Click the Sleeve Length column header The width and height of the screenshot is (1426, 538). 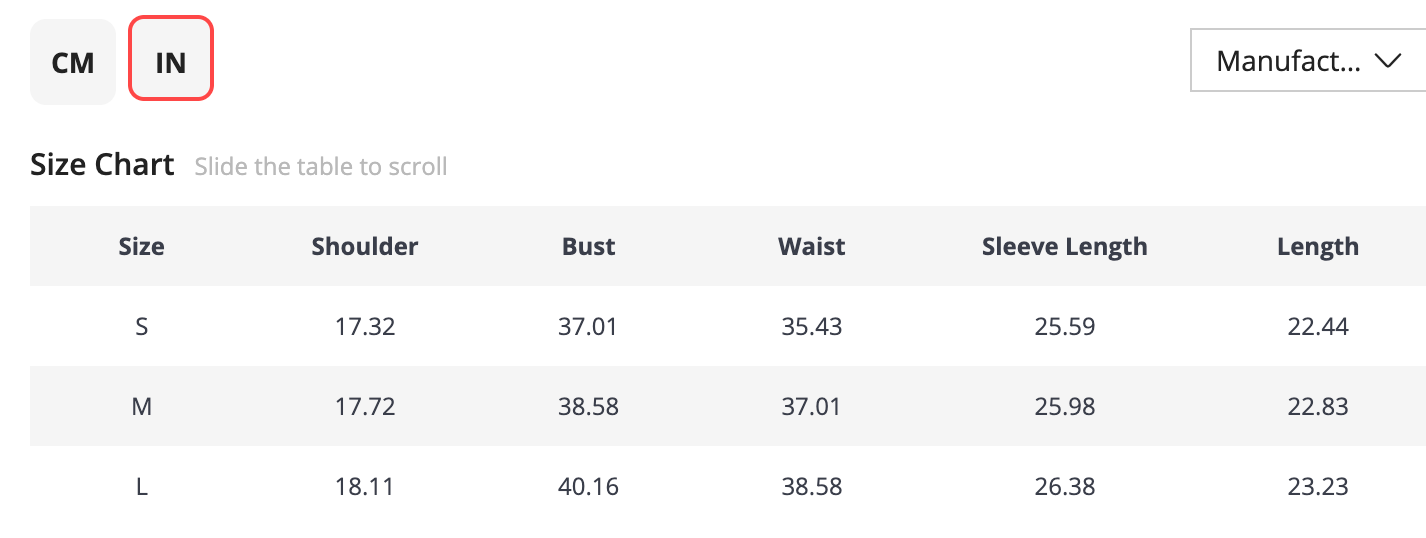click(1065, 246)
